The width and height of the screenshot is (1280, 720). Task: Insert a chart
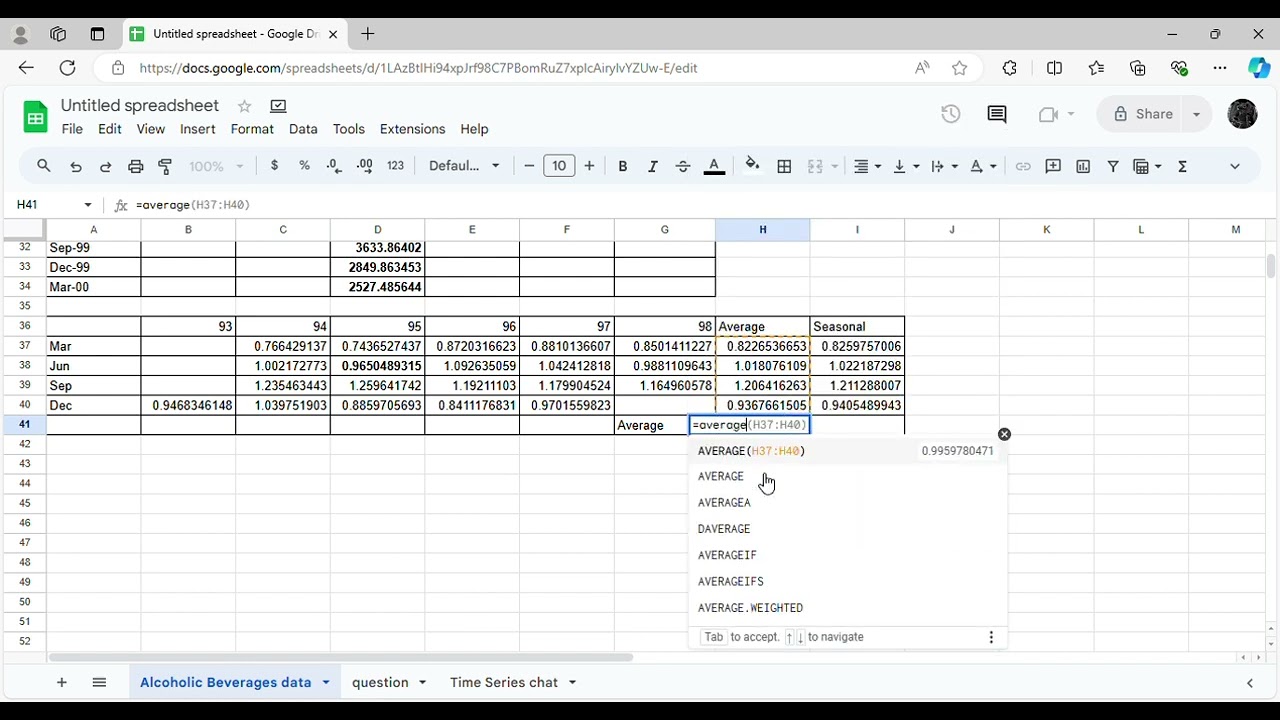tap(1083, 166)
